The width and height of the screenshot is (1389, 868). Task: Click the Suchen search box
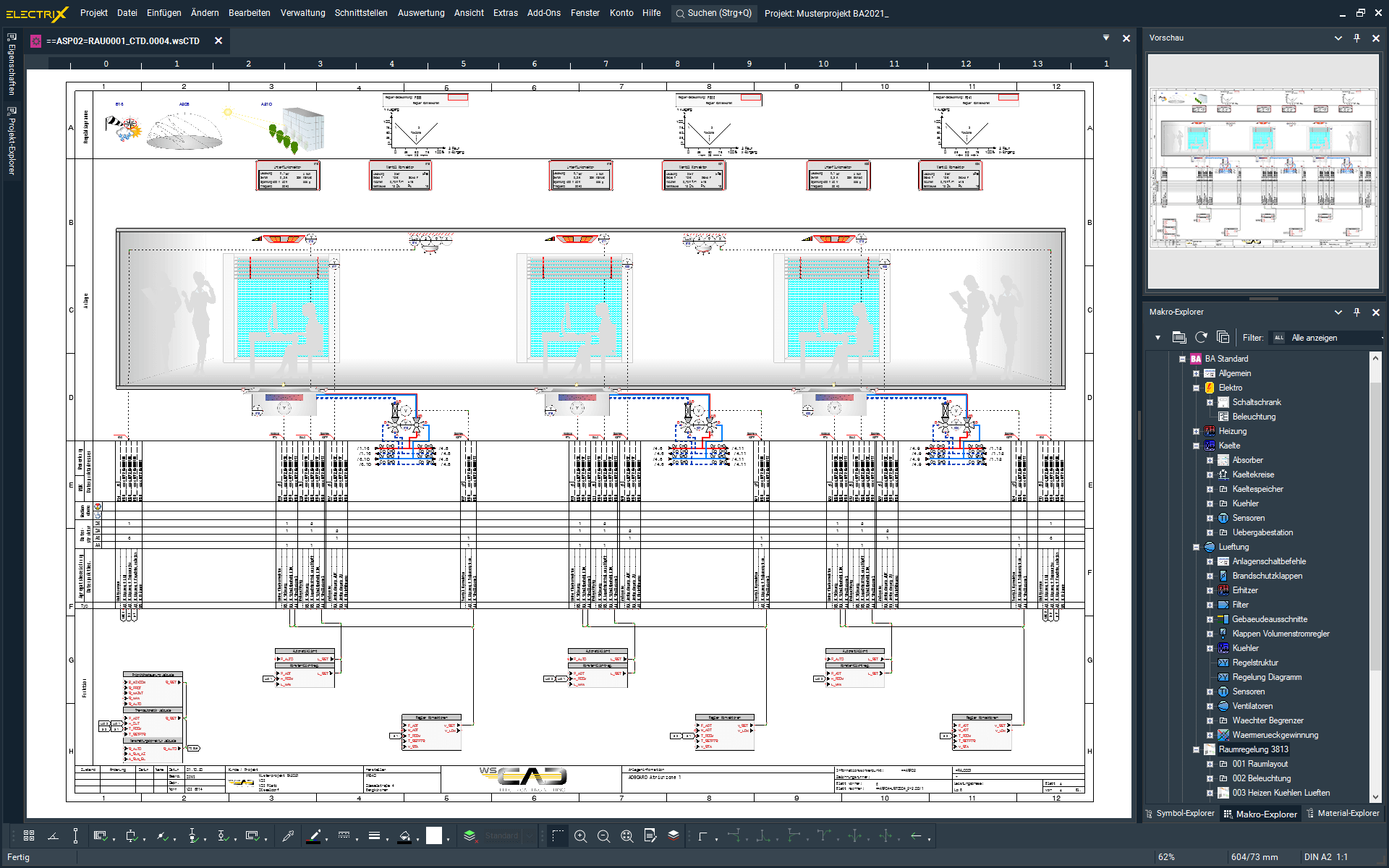714,13
